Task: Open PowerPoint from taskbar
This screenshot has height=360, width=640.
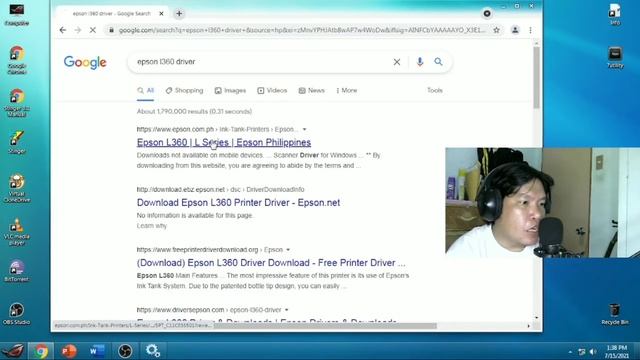Action: point(69,351)
